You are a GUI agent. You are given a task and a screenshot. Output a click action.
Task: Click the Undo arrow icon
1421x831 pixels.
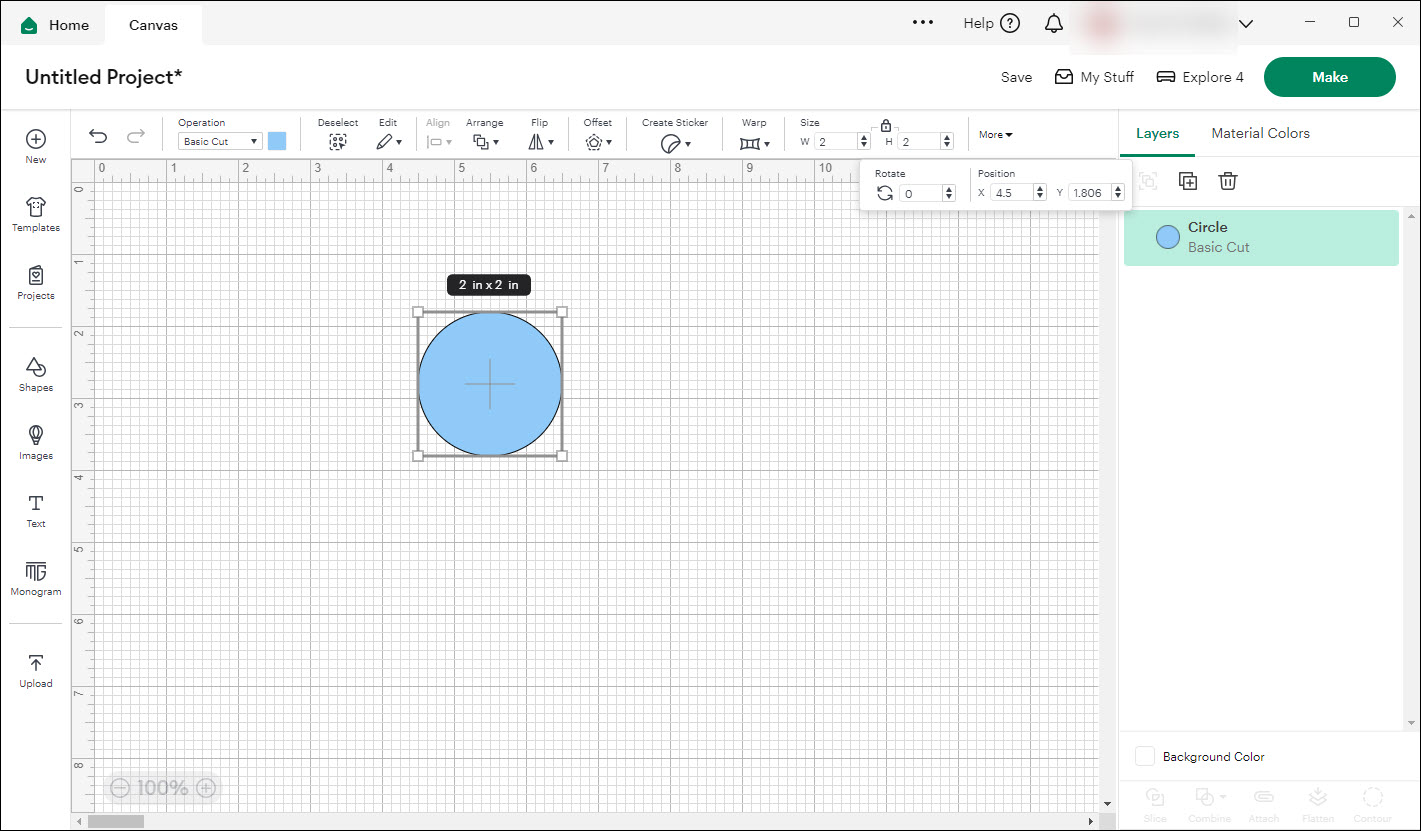click(98, 137)
